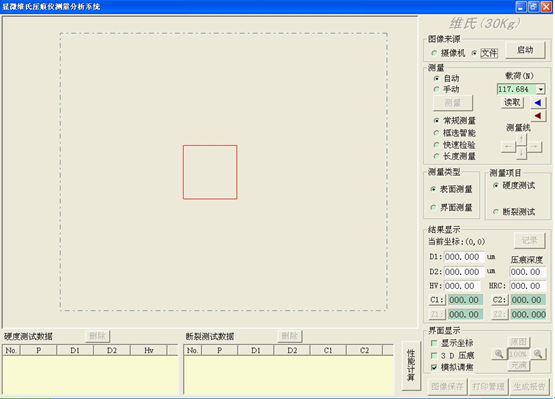Click the D2 column header in fracture table

pos(292,350)
